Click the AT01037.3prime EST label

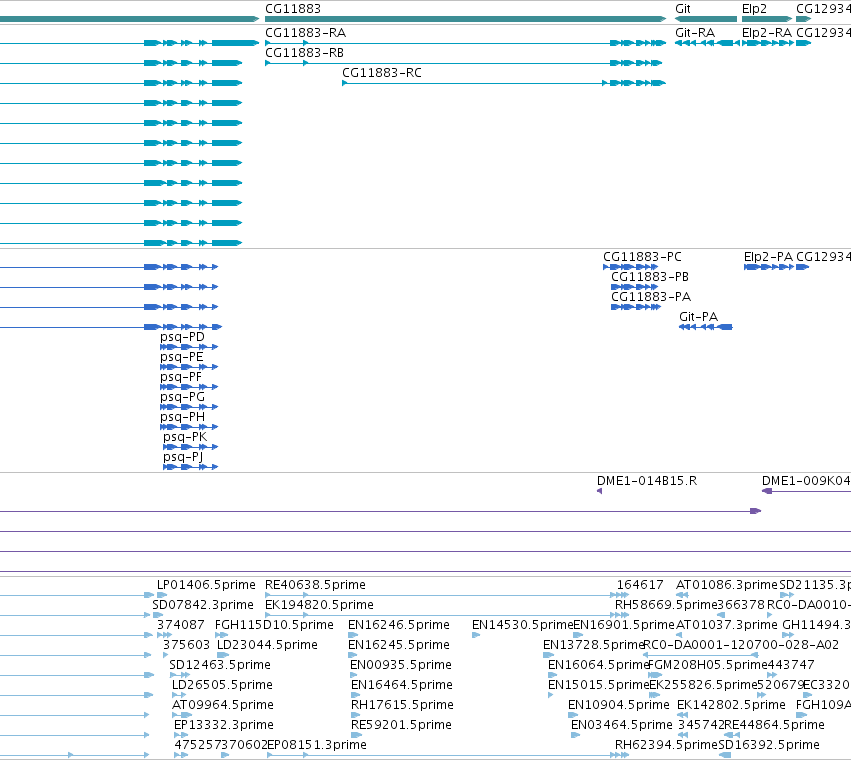click(727, 625)
